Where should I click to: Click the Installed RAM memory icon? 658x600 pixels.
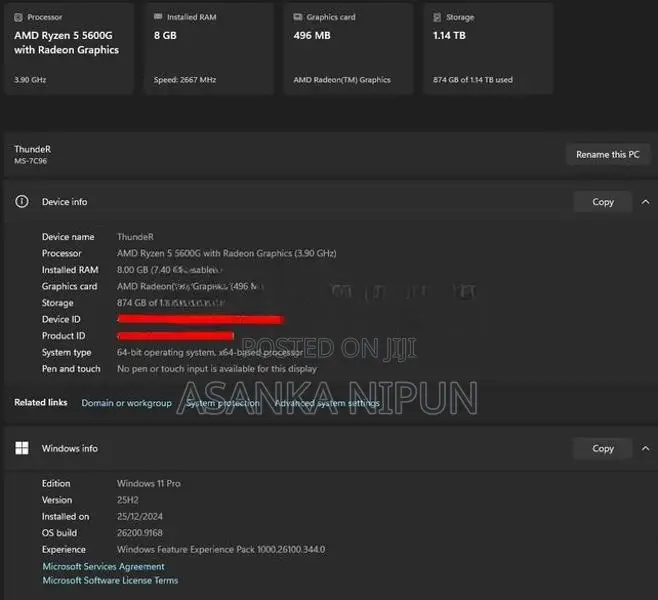click(158, 16)
